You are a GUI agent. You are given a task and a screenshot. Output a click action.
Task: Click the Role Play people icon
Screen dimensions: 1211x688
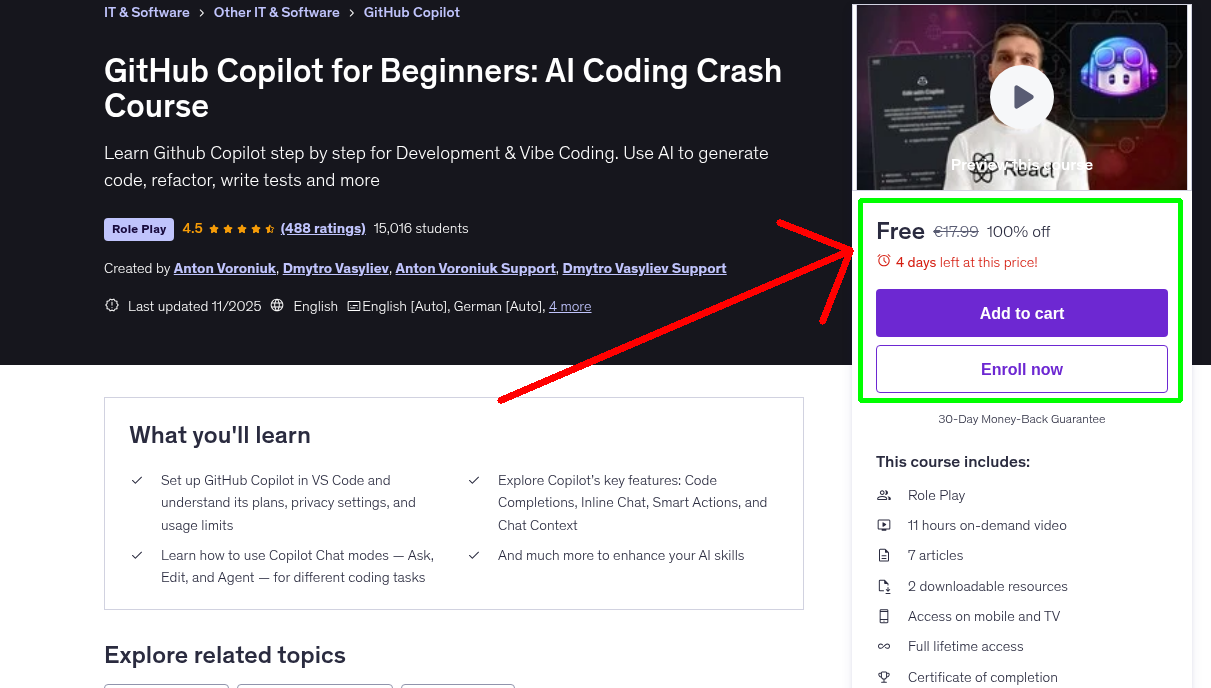tap(884, 494)
